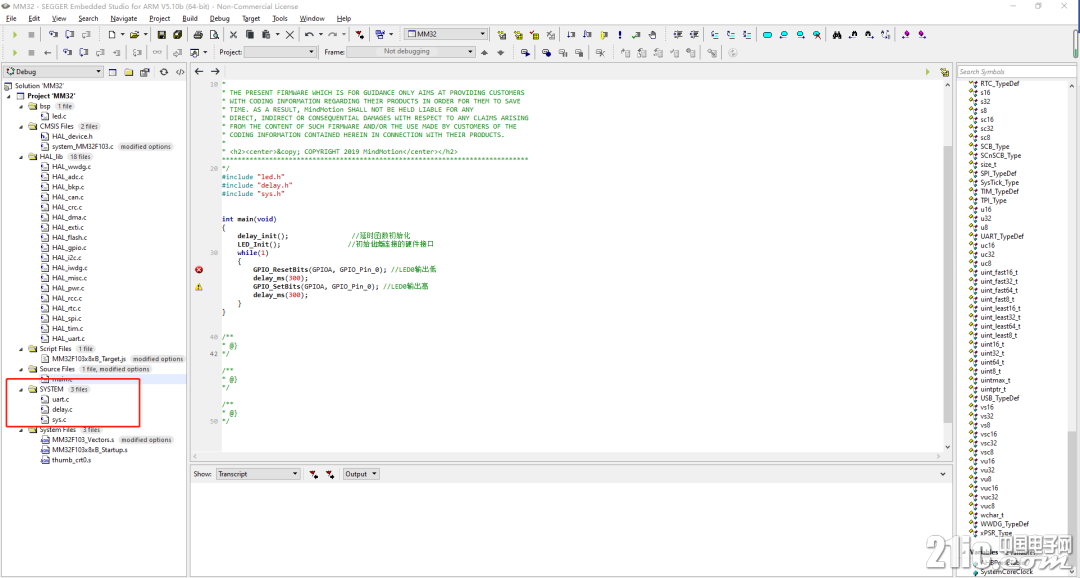
Task: Click uint32_t in the symbol list
Action: point(992,353)
